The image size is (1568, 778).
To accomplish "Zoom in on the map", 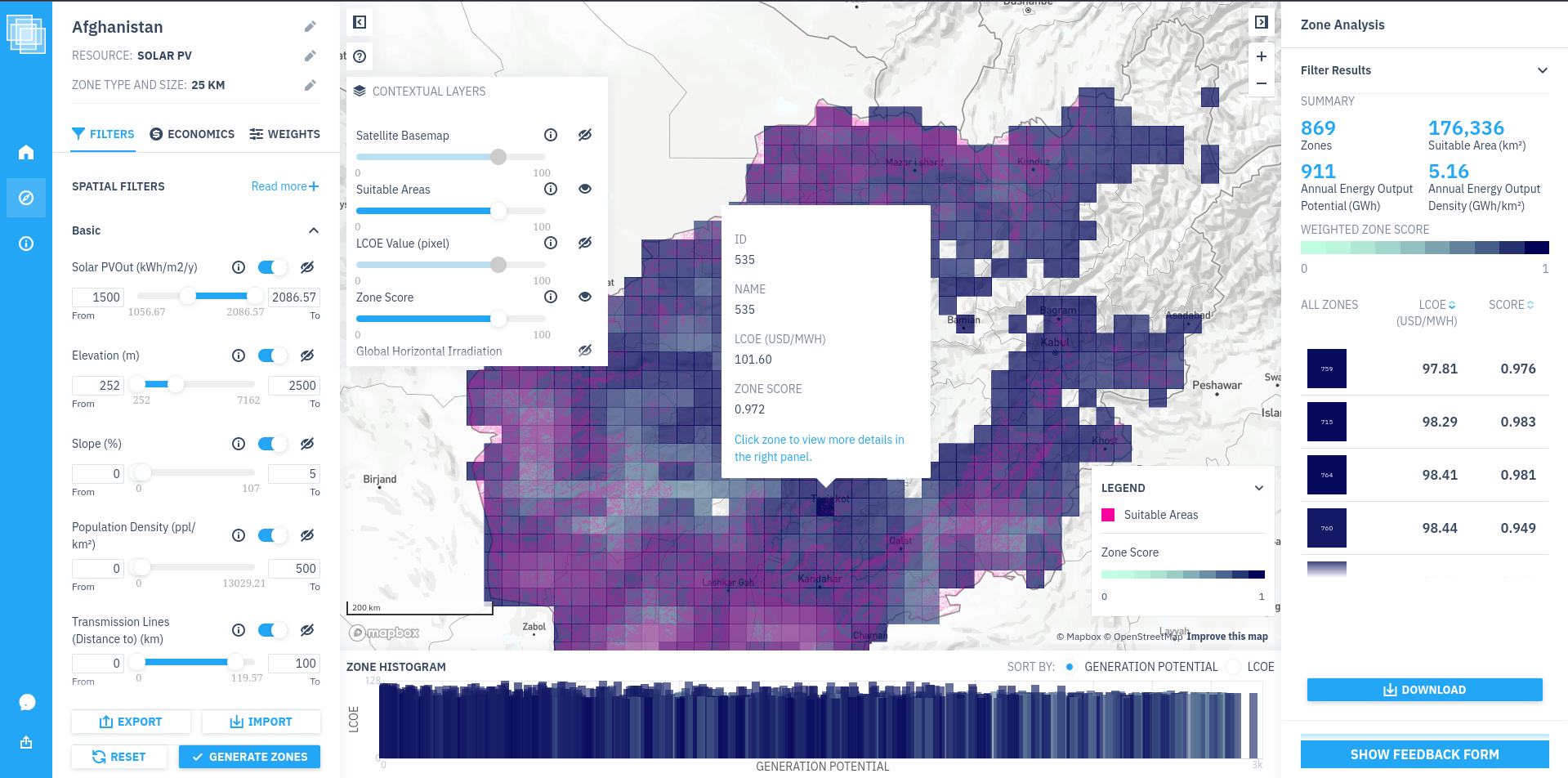I will pos(1261,56).
